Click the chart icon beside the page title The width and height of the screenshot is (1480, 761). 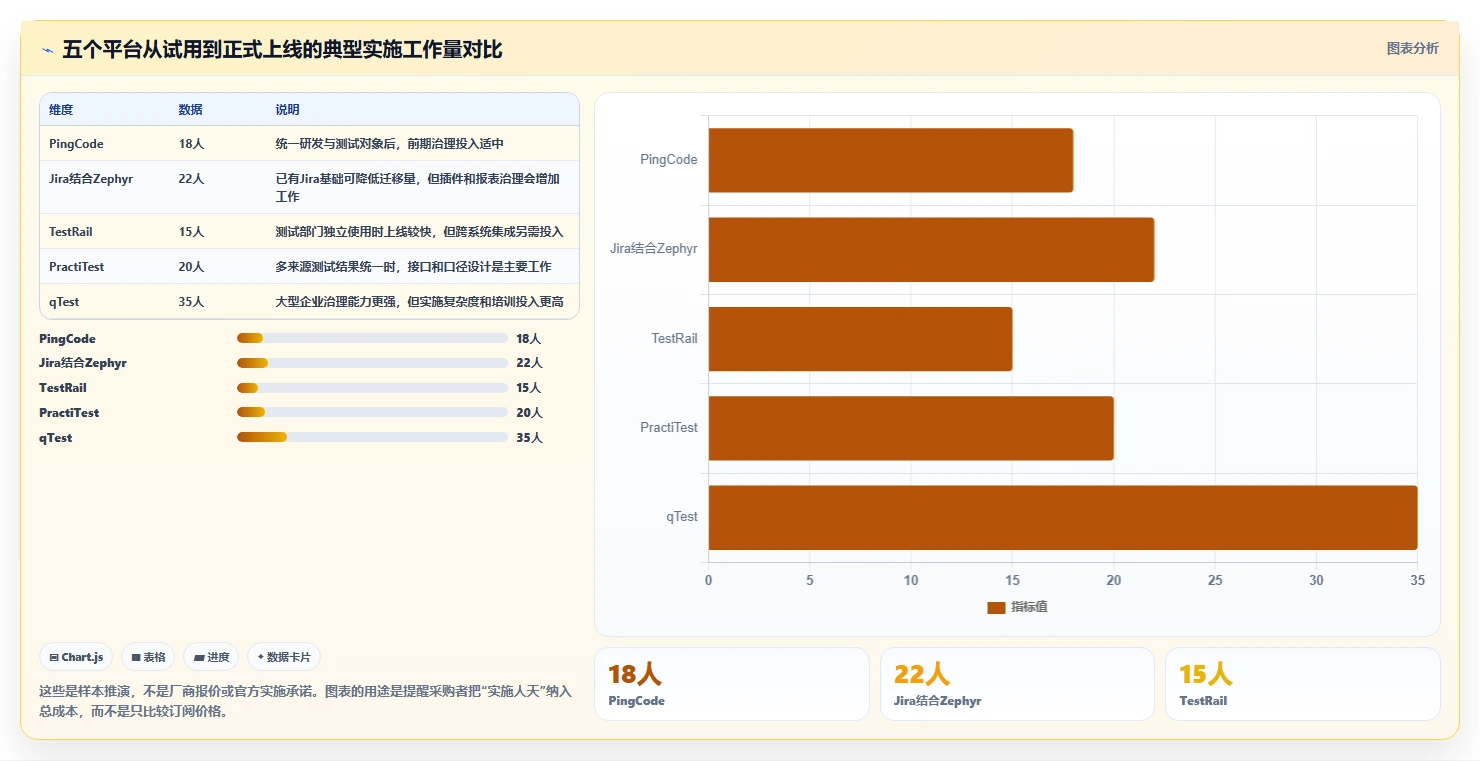click(47, 50)
